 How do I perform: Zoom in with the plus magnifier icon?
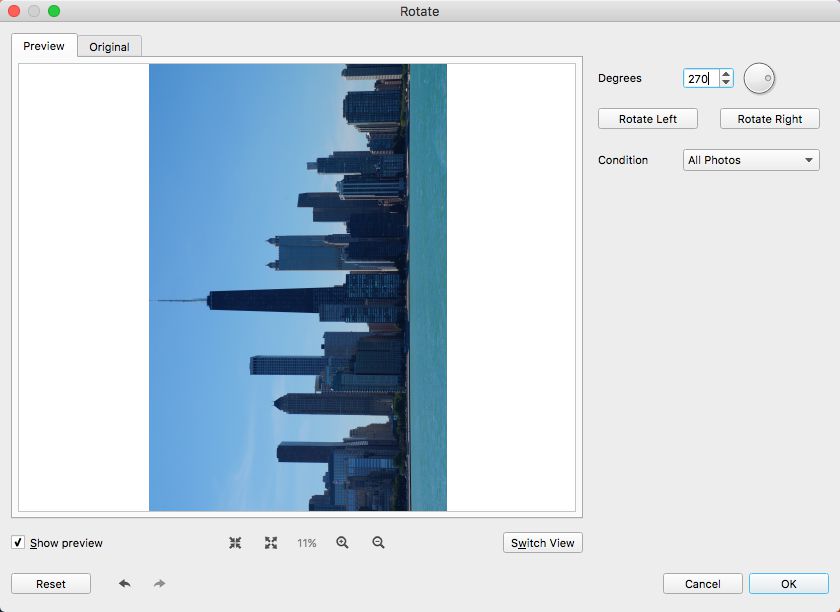tap(342, 543)
